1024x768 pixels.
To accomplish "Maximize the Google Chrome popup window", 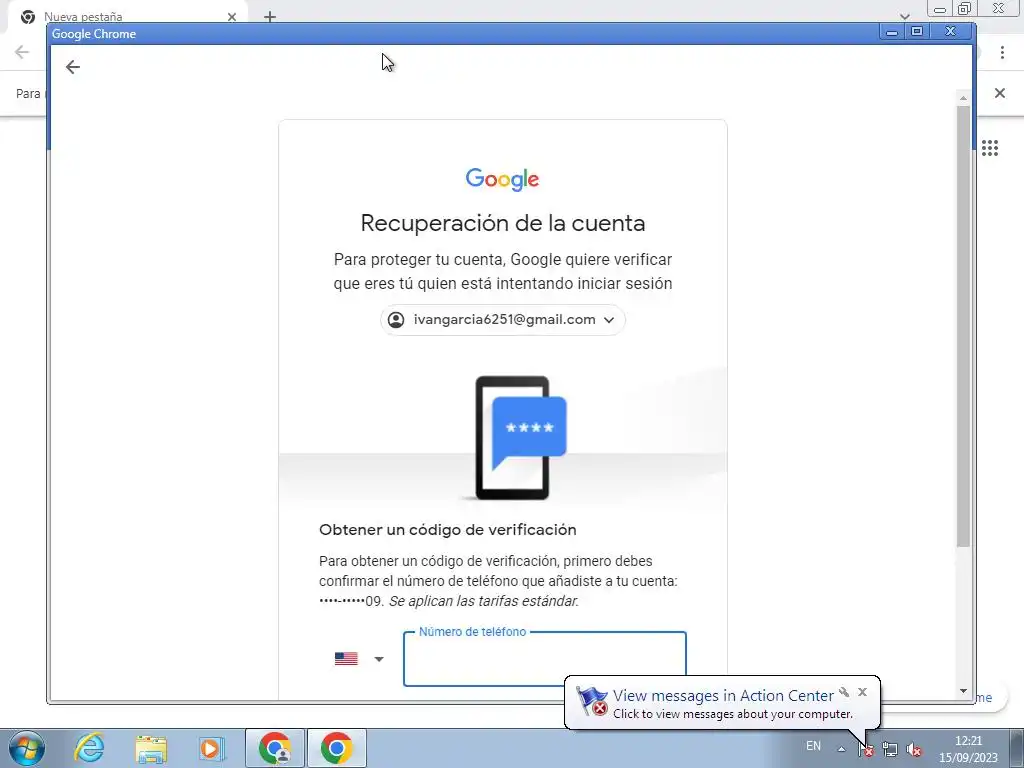I will pos(917,31).
